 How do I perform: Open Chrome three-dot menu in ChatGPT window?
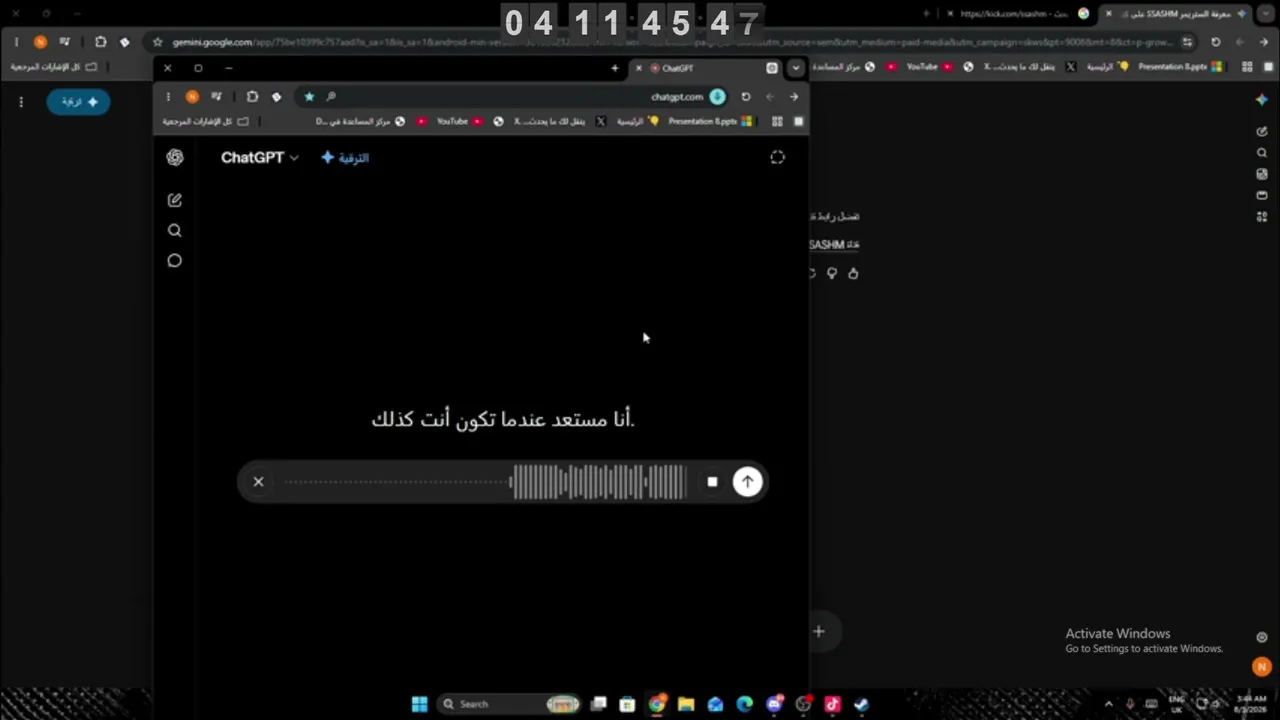168,97
